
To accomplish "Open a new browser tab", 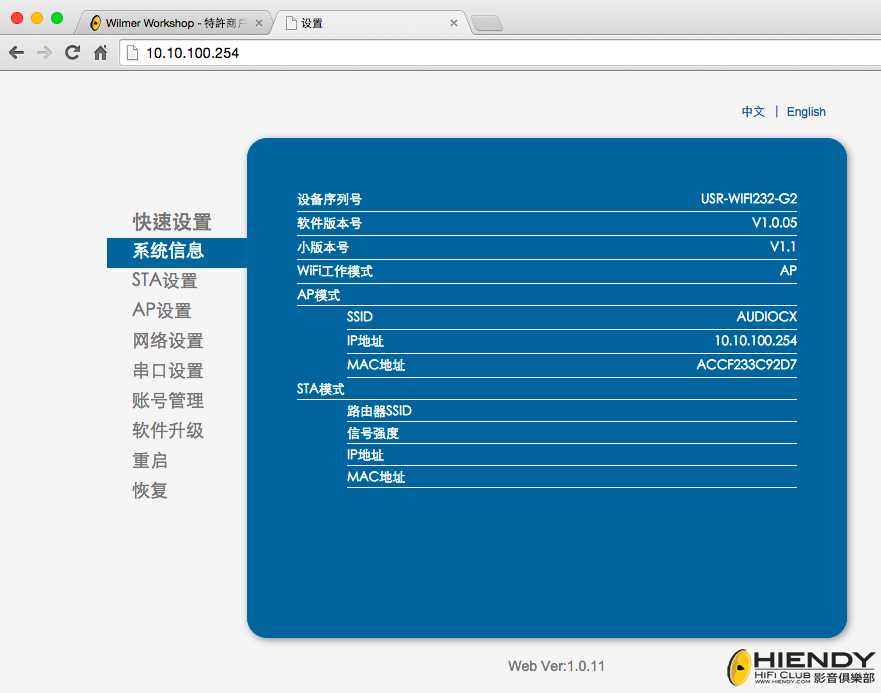I will pyautogui.click(x=486, y=24).
